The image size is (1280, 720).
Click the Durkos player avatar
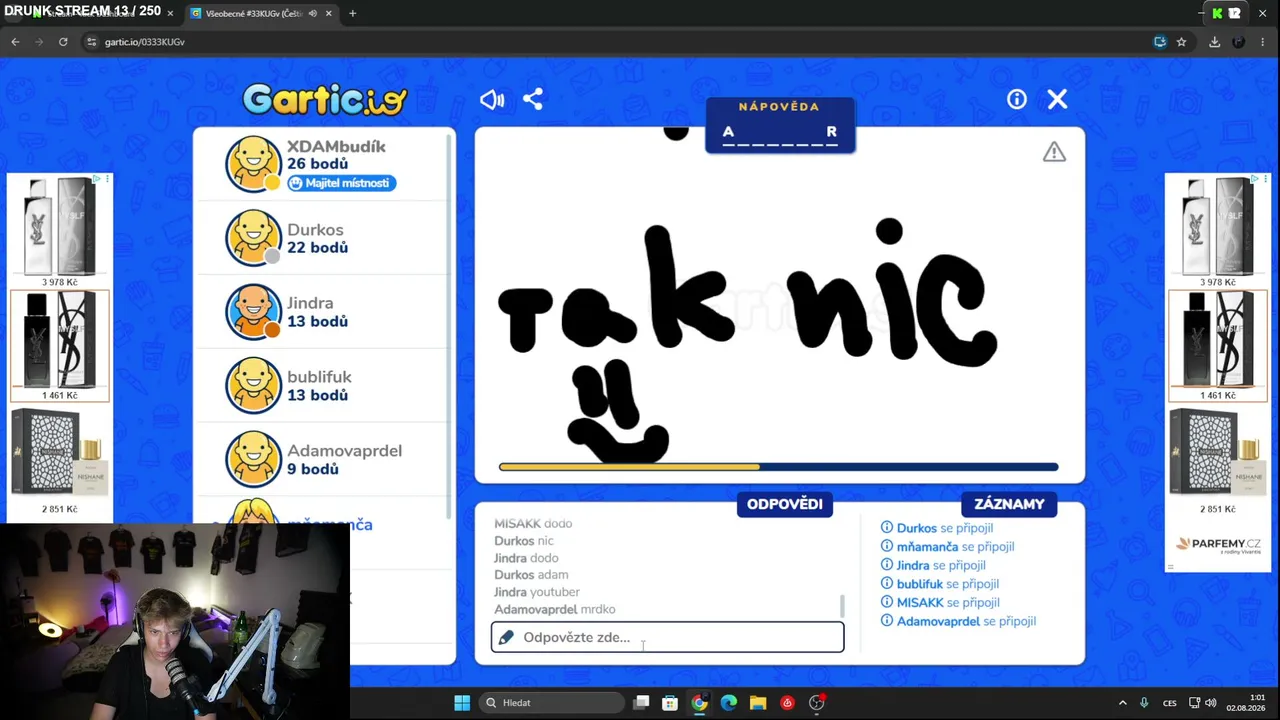click(253, 237)
